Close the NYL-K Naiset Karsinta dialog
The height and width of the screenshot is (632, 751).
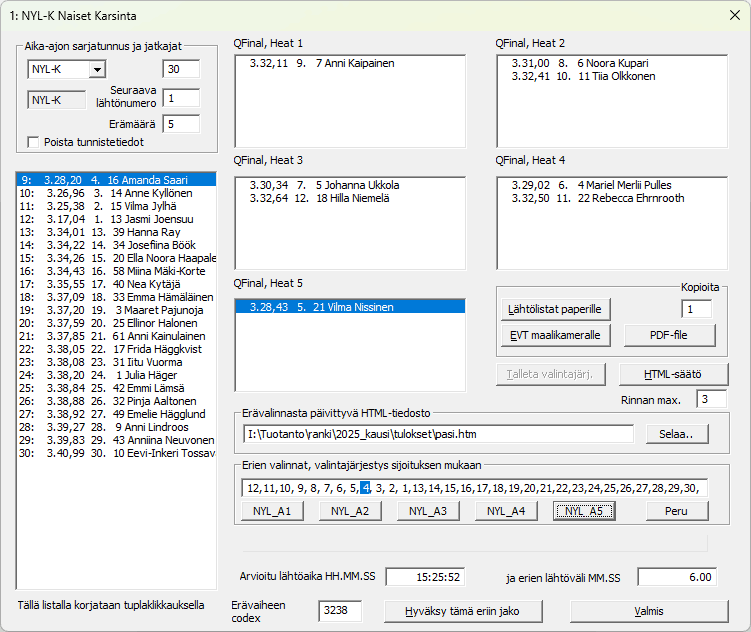pyautogui.click(x=735, y=16)
